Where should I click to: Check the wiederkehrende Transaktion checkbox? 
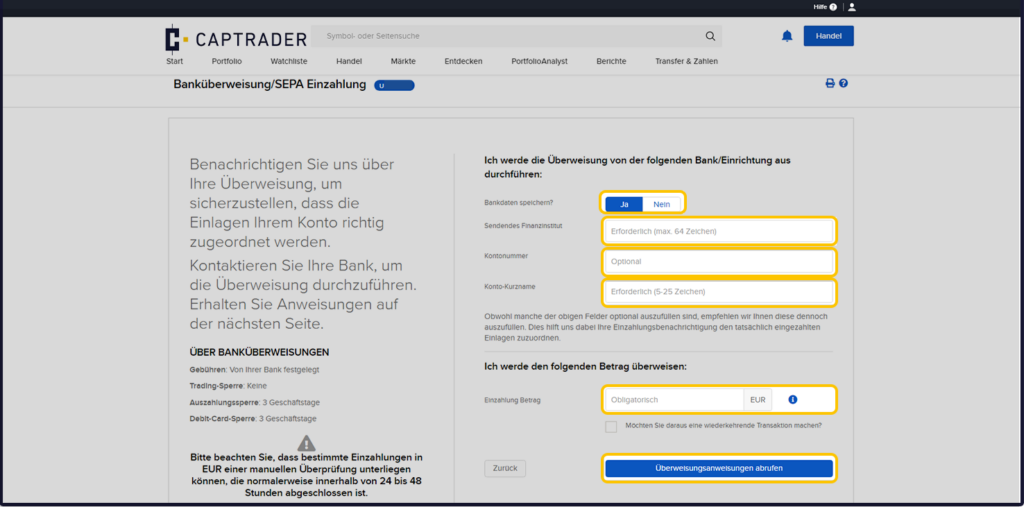click(x=611, y=427)
